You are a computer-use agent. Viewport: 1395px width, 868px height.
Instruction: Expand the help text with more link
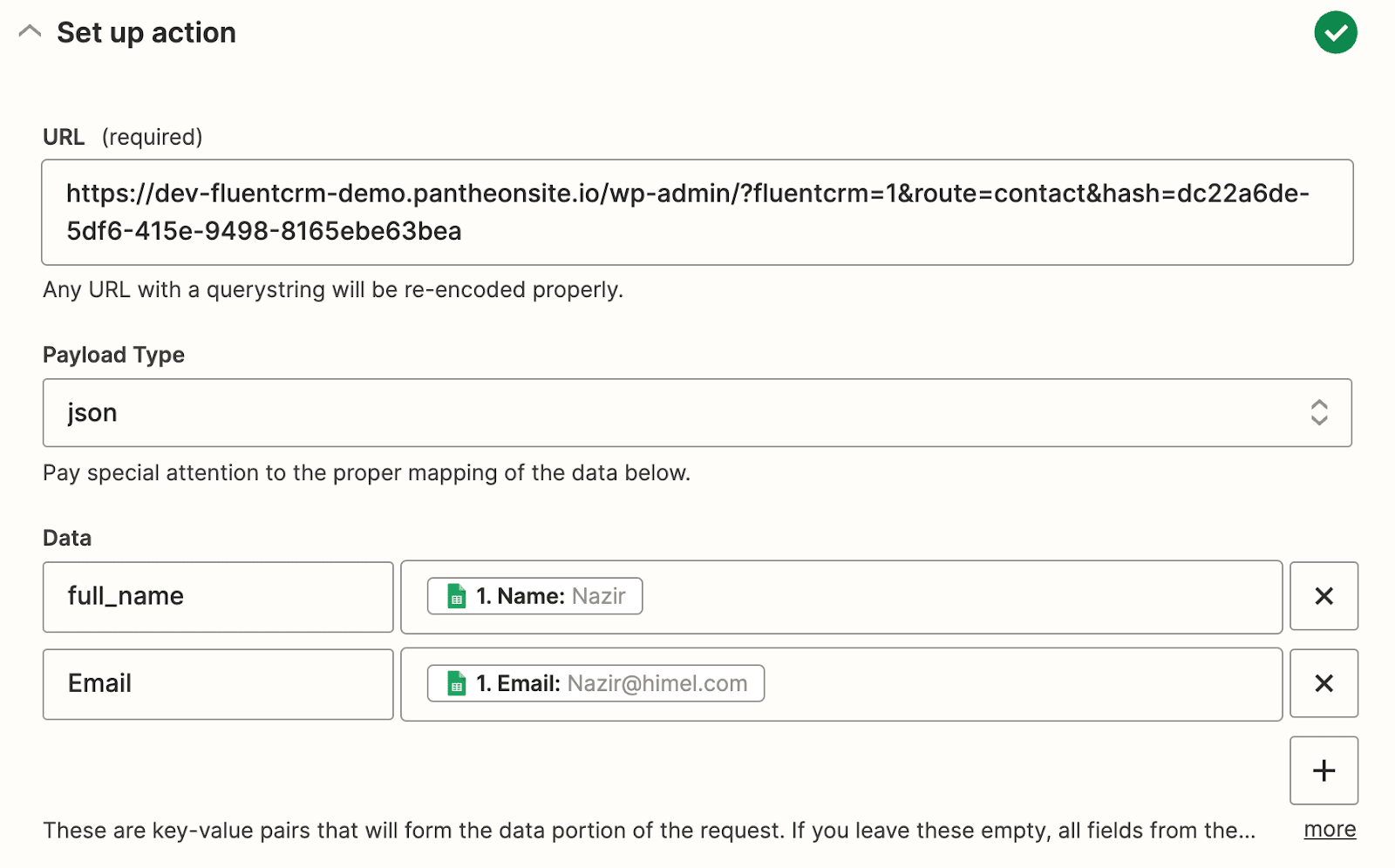point(1330,830)
